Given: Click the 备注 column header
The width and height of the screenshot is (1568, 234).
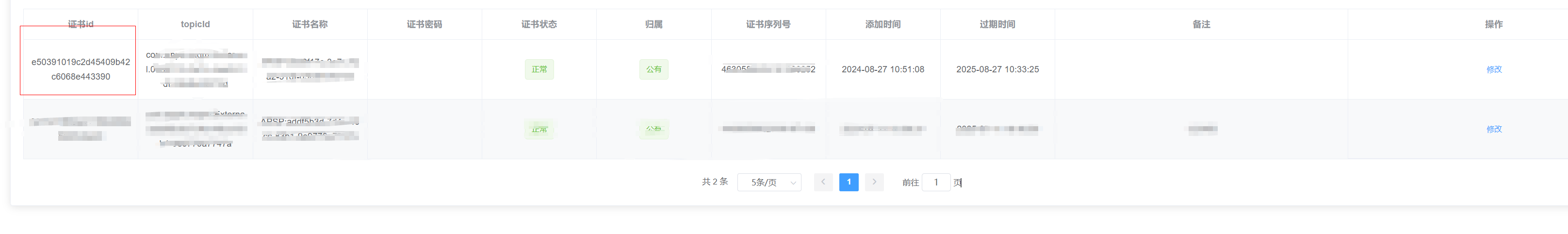Looking at the screenshot, I should pos(1201,24).
